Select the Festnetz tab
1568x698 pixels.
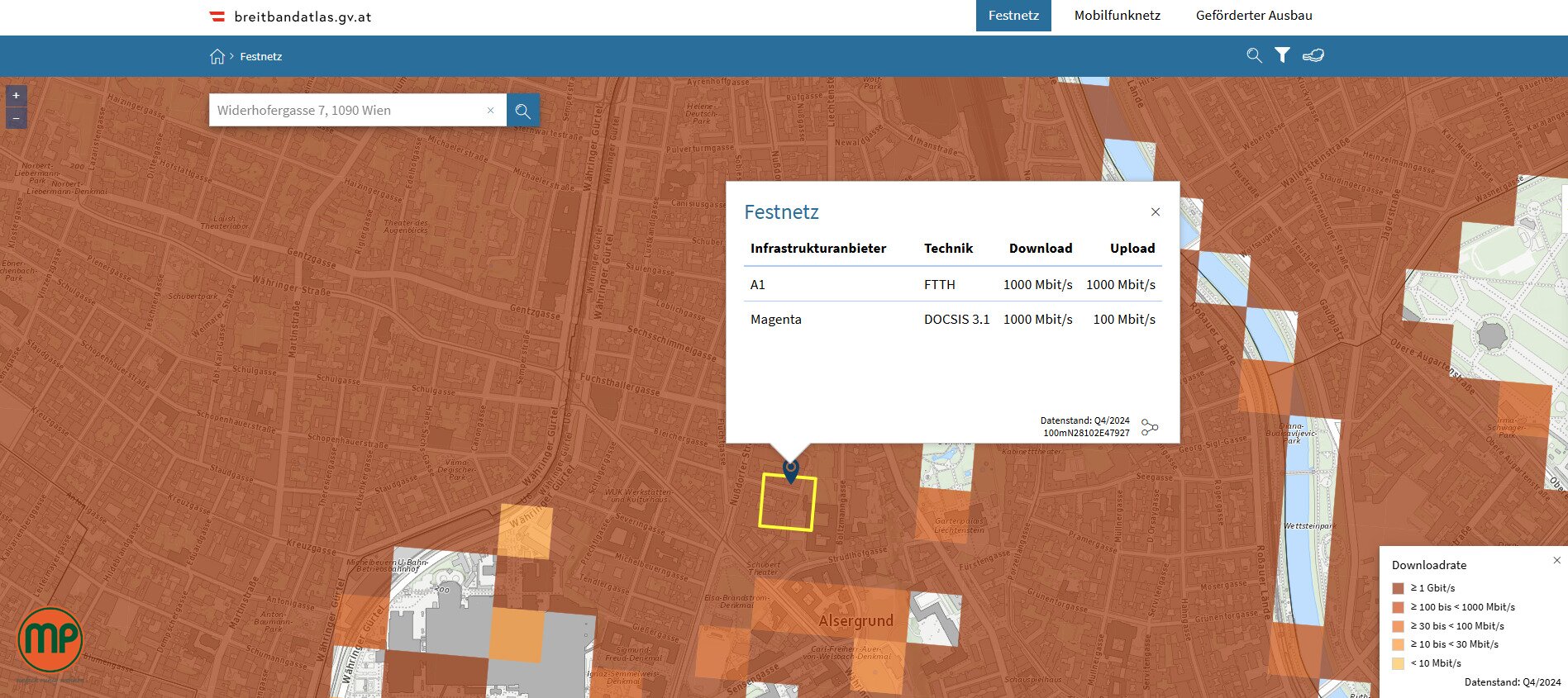tap(1013, 16)
